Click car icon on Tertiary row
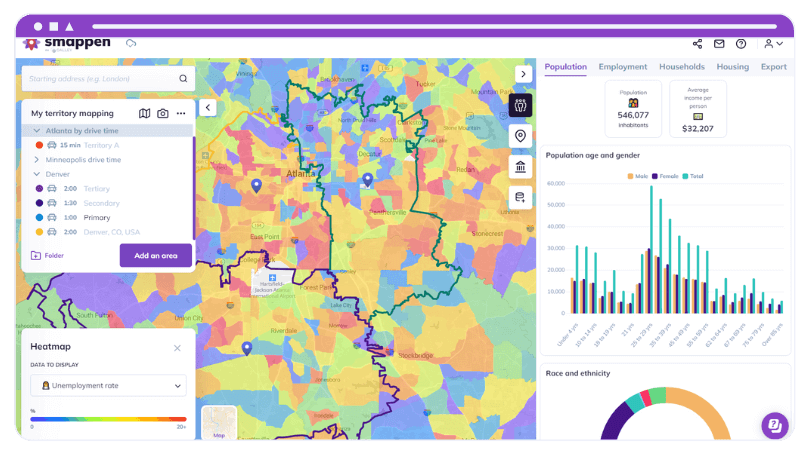 [x=52, y=189]
